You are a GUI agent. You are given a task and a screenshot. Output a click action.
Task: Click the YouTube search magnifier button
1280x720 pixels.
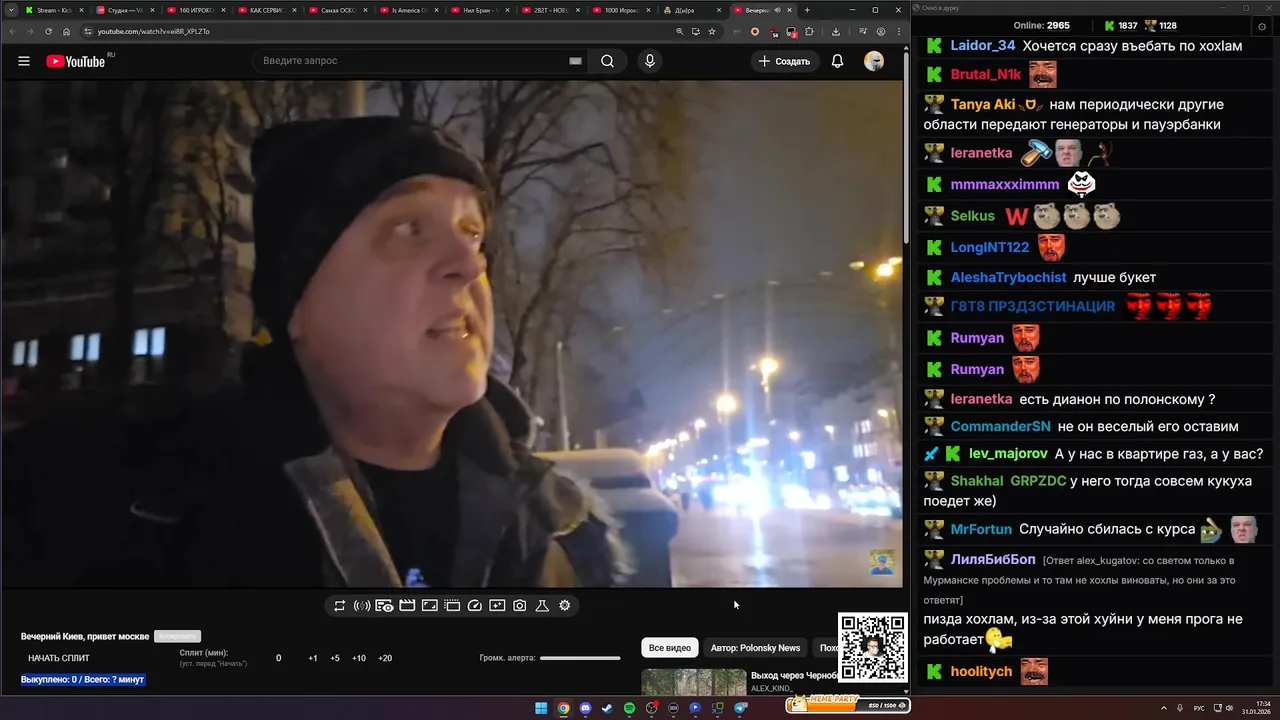pos(607,61)
